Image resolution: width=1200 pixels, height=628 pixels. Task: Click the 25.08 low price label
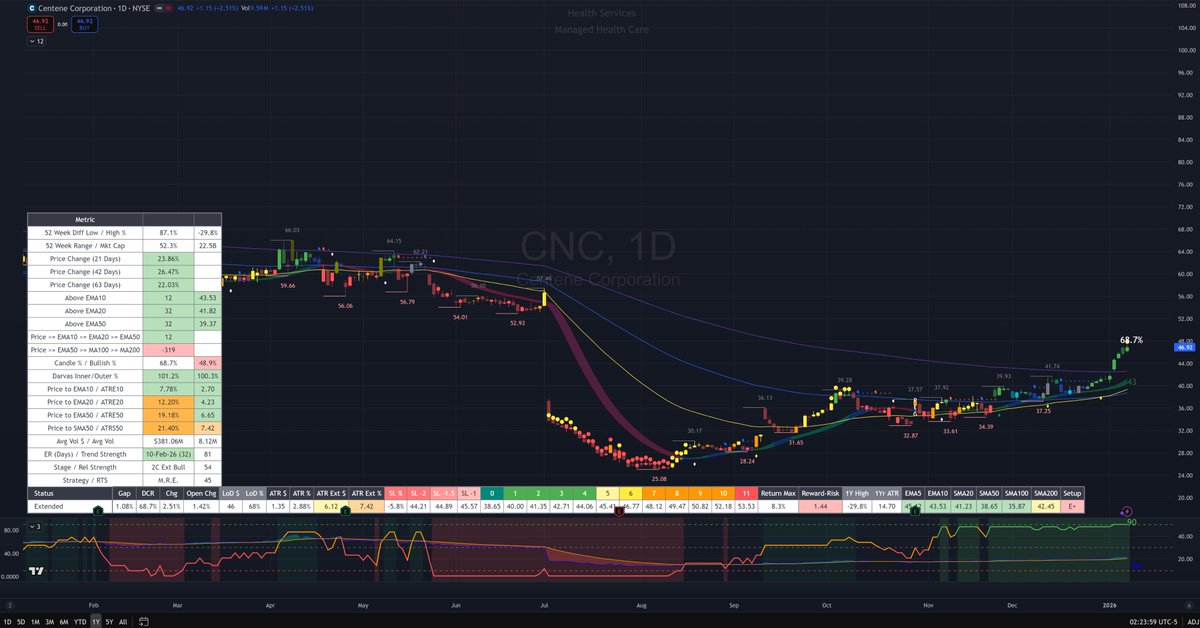658,479
